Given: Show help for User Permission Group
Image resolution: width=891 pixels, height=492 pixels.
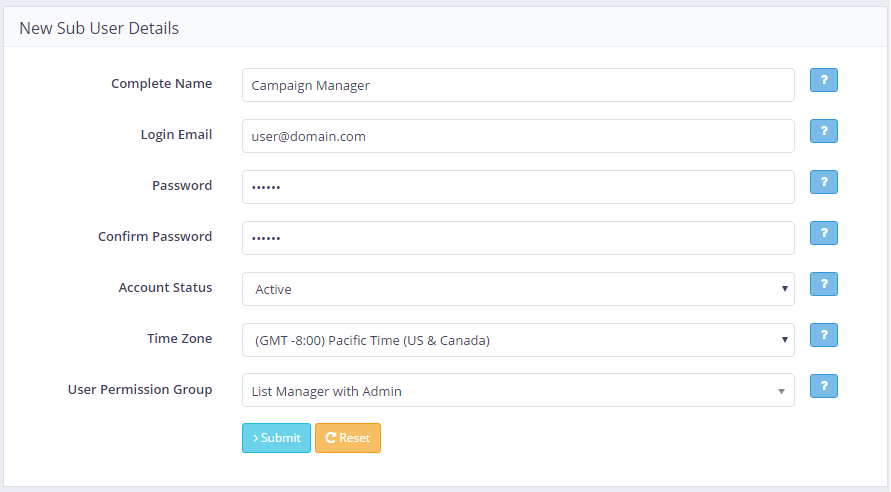Looking at the screenshot, I should tap(823, 386).
